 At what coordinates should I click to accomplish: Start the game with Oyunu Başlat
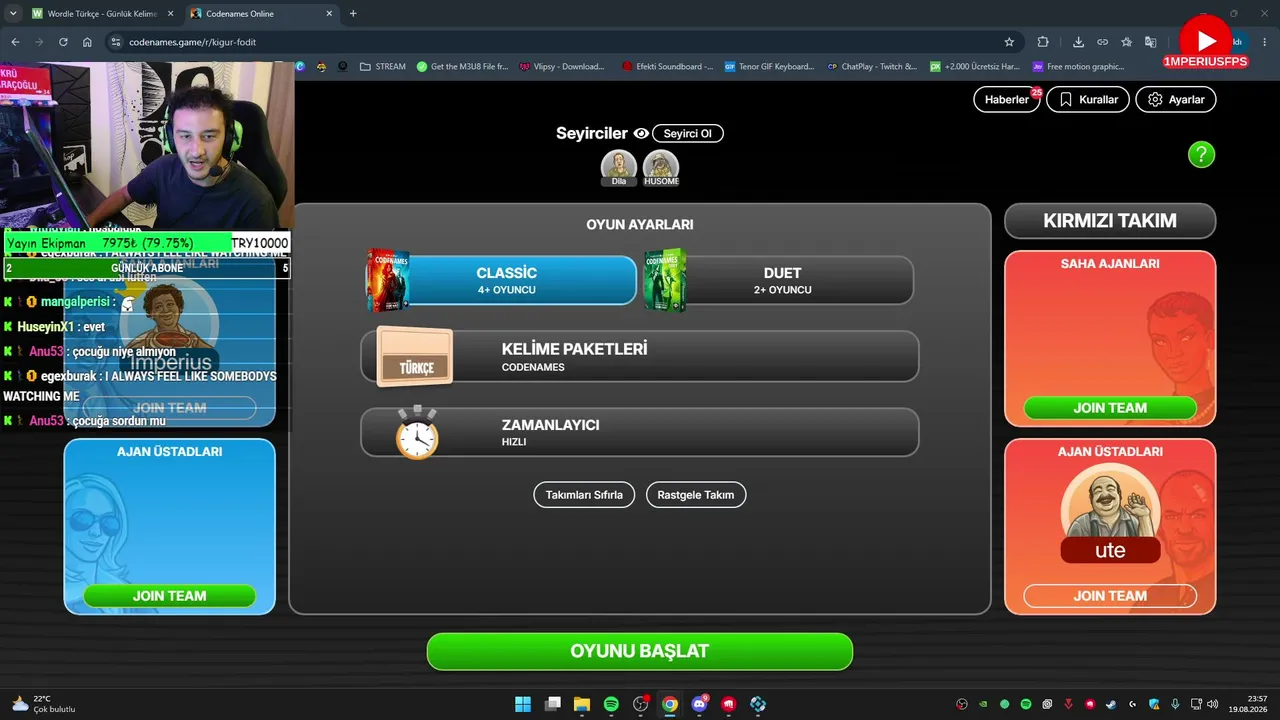(640, 651)
